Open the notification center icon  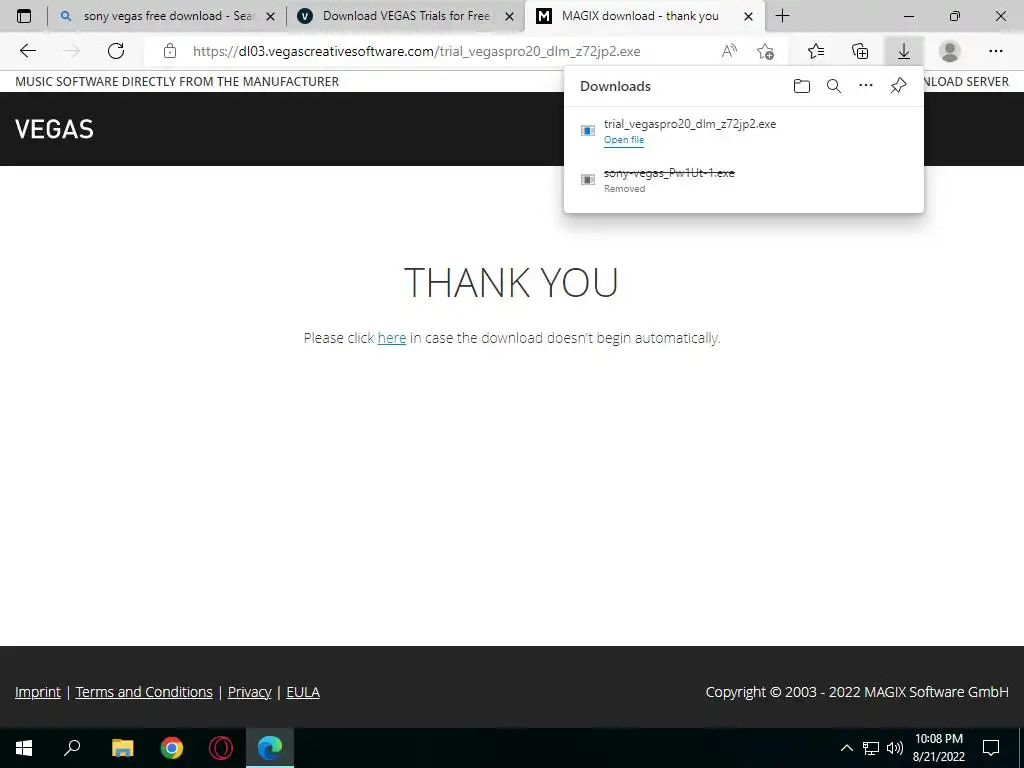pyautogui.click(x=991, y=748)
